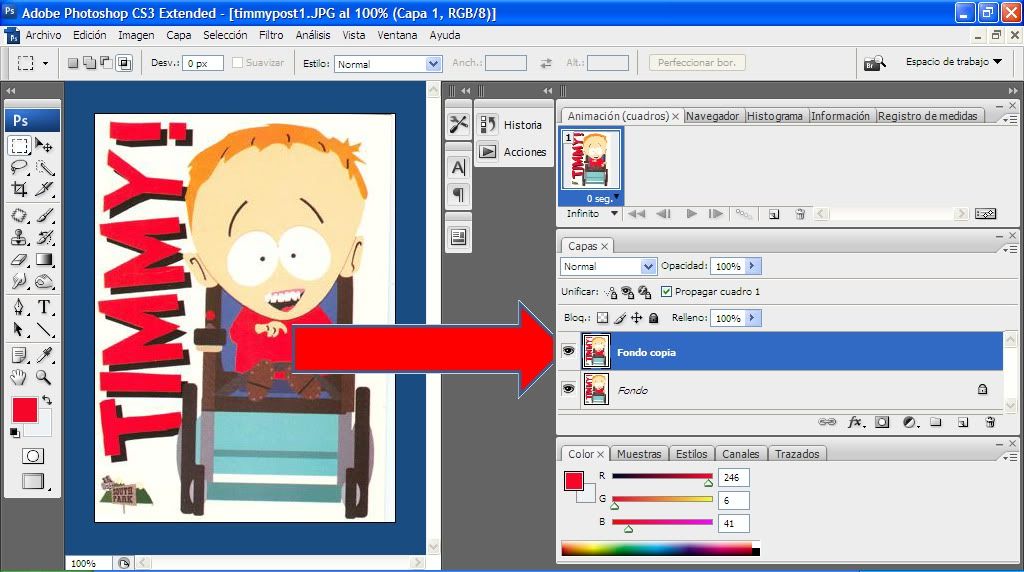Select the Eraser tool
The height and width of the screenshot is (572, 1024).
tap(20, 260)
